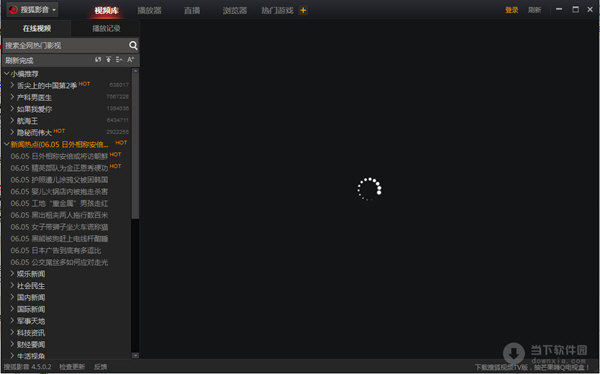Expand the 如果我爱你 entry
This screenshot has width=600, height=374.
click(x=12, y=109)
